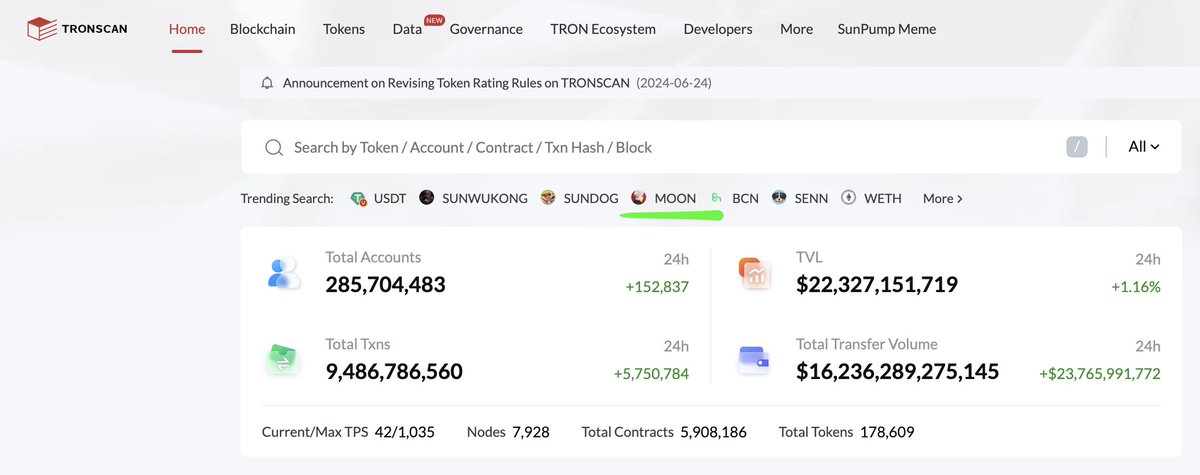The height and width of the screenshot is (475, 1200).
Task: Click the Current/Max TPS 42/1,035 stat
Action: click(x=348, y=432)
